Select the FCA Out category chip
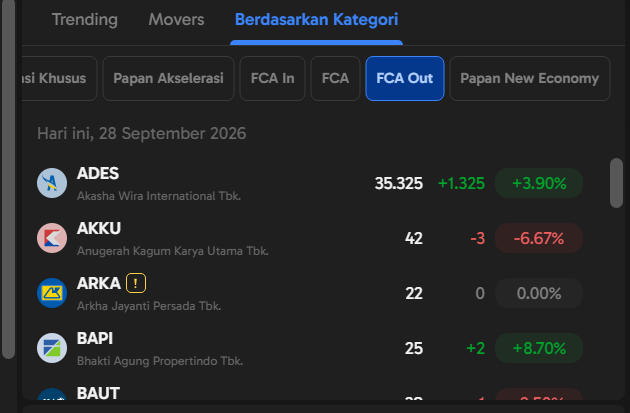This screenshot has height=413, width=630. [x=405, y=78]
